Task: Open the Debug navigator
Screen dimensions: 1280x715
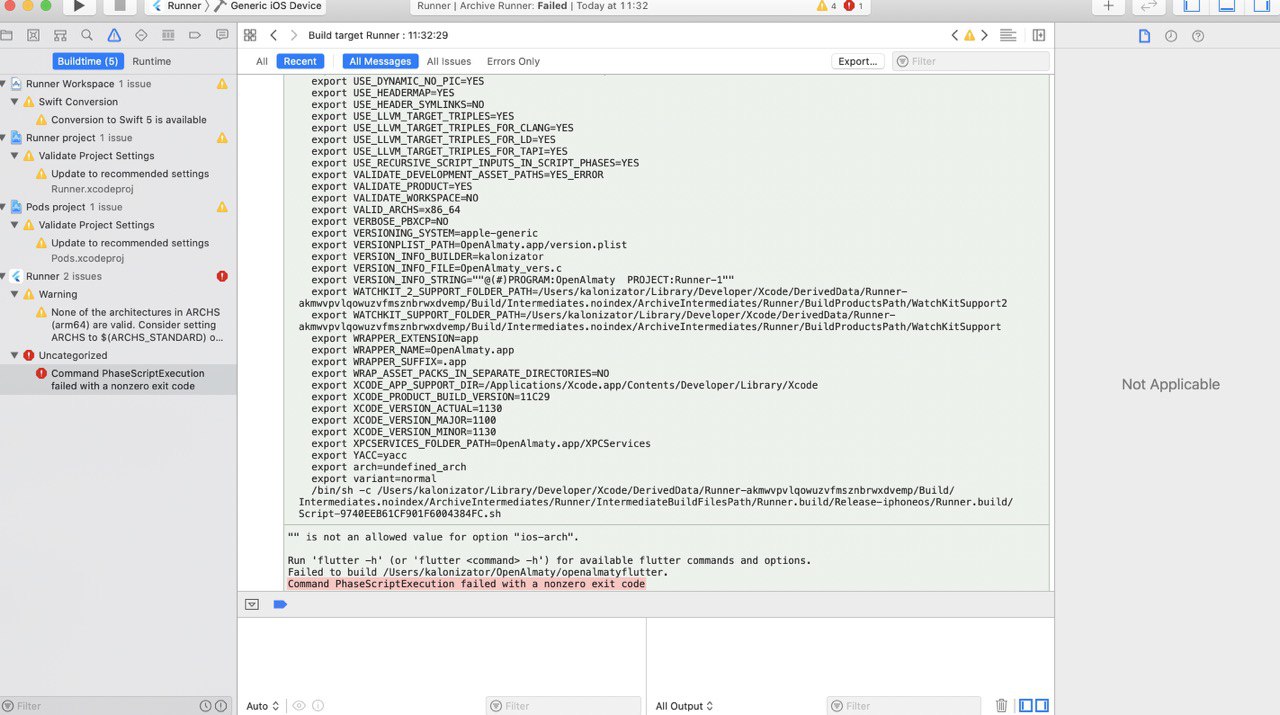Action: tap(168, 35)
